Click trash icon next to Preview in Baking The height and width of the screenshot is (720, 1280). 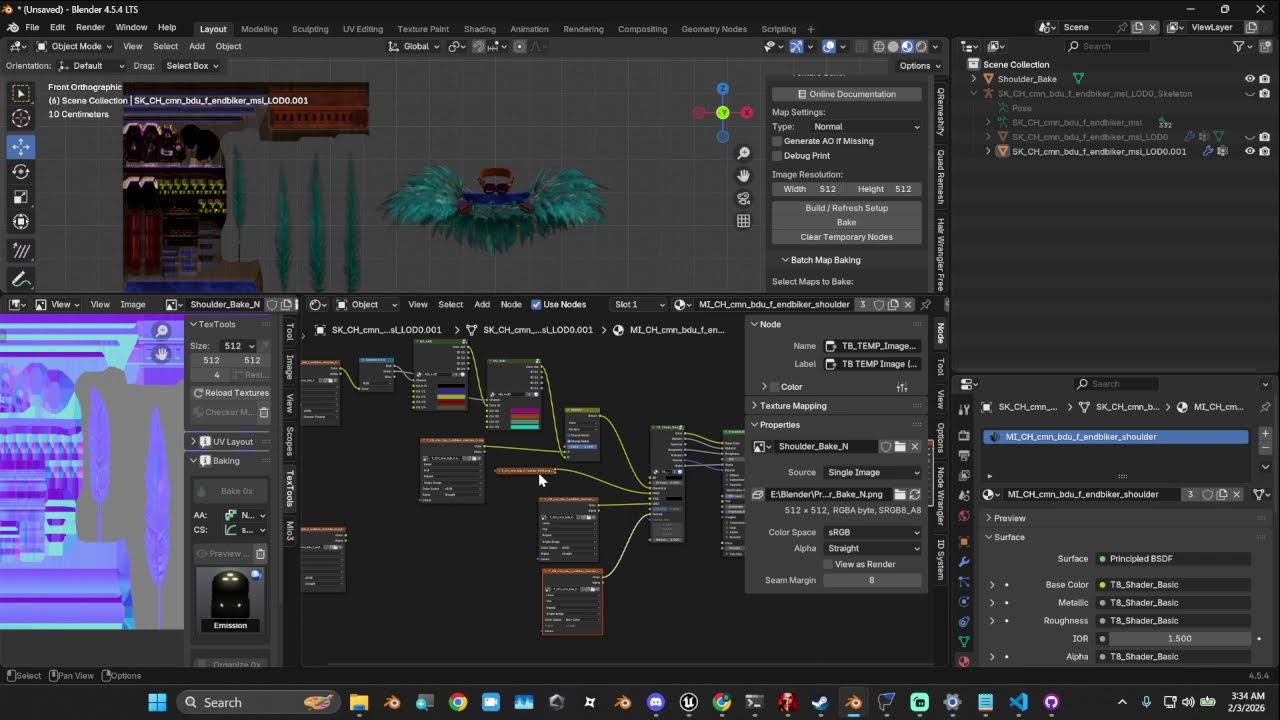(260, 554)
